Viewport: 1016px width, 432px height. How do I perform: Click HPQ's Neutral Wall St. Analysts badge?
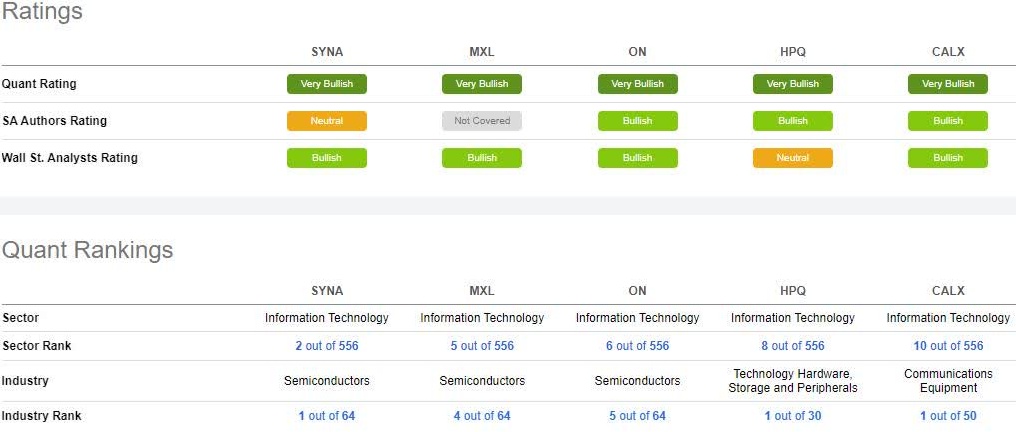tap(792, 158)
